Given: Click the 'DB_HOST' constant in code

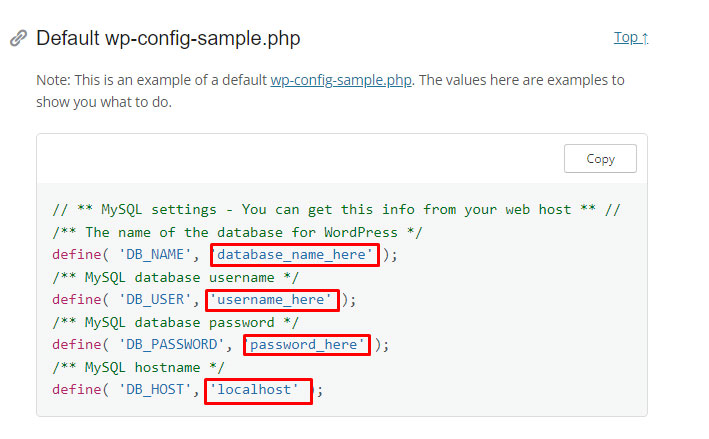Looking at the screenshot, I should pyautogui.click(x=154, y=390).
